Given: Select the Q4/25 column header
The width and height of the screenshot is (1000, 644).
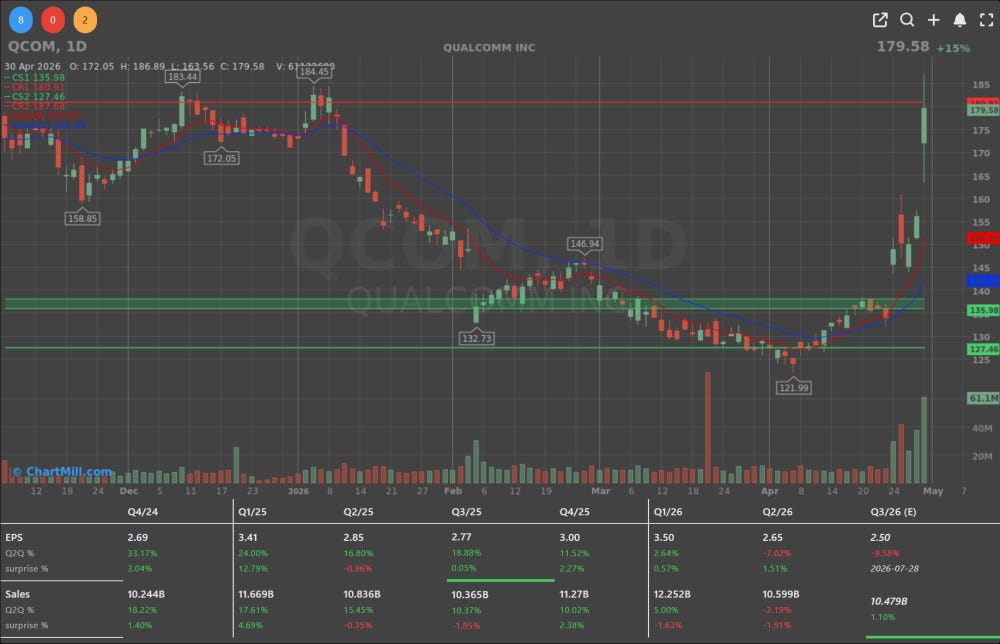Looking at the screenshot, I should point(575,512).
